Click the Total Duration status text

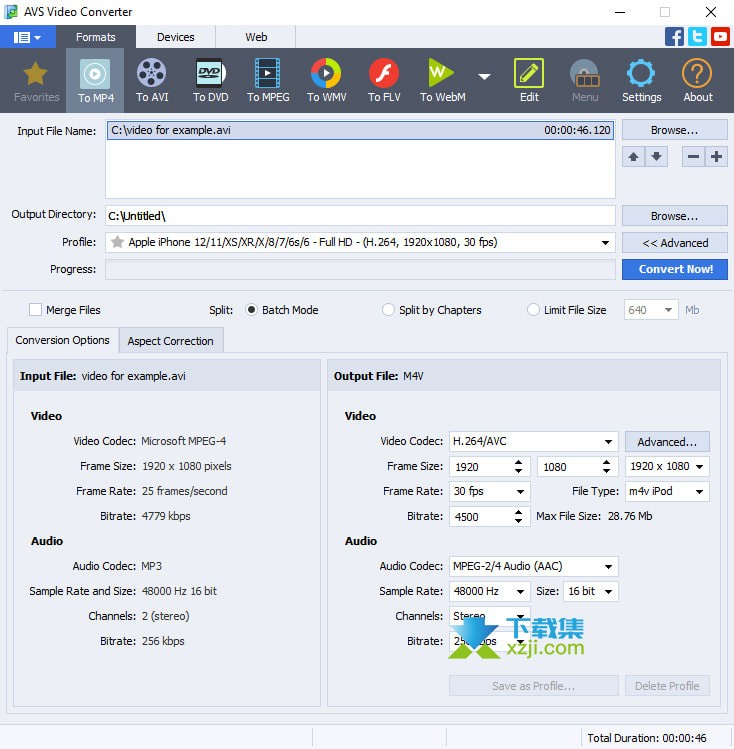click(646, 738)
